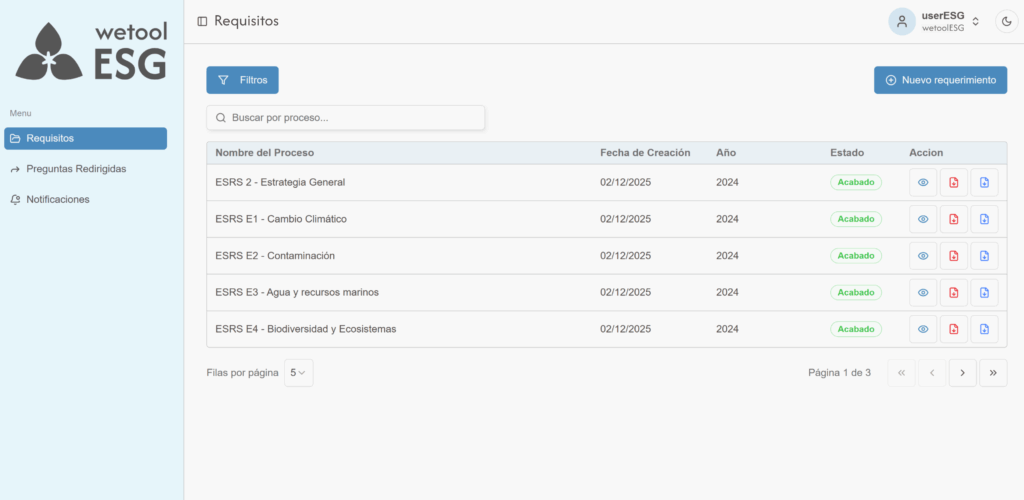Click the Acabado status badge for ESRS E2

click(856, 256)
